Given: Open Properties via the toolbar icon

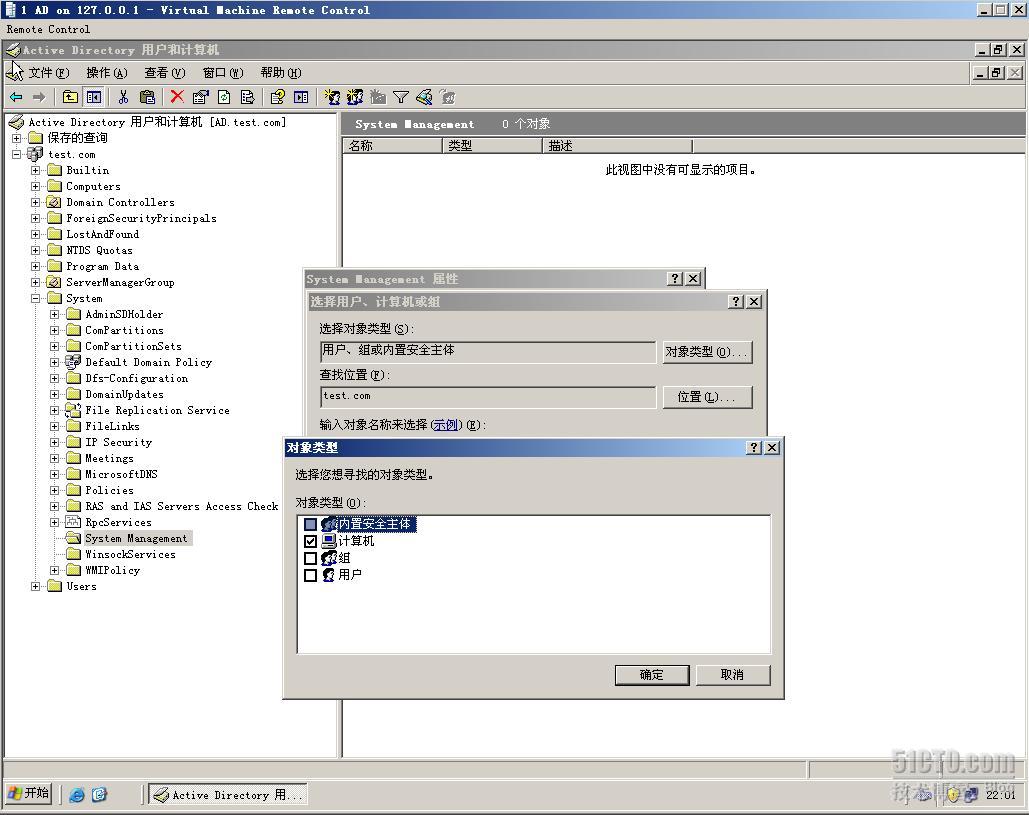Looking at the screenshot, I should (x=200, y=97).
